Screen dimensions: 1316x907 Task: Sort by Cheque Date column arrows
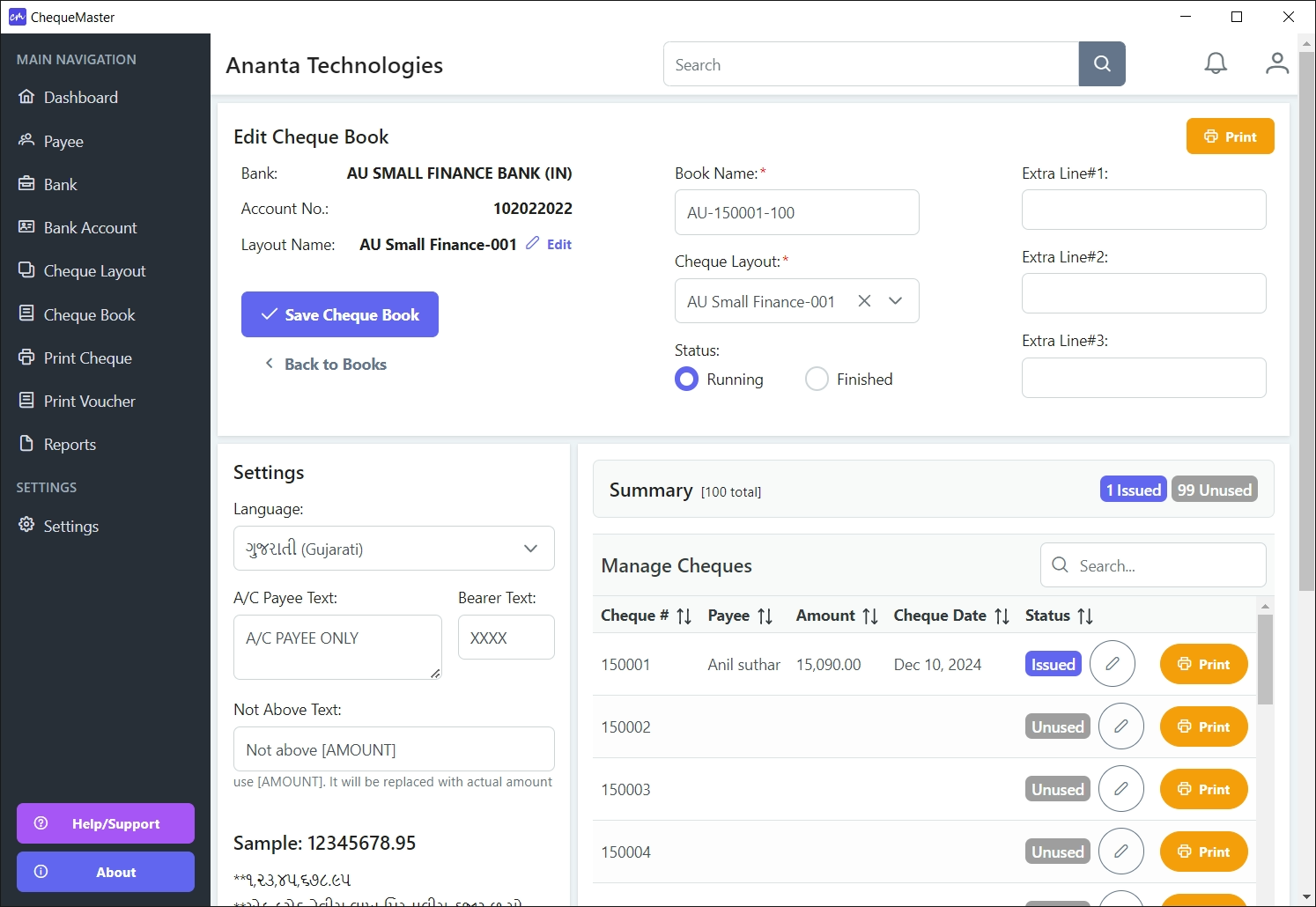1002,616
